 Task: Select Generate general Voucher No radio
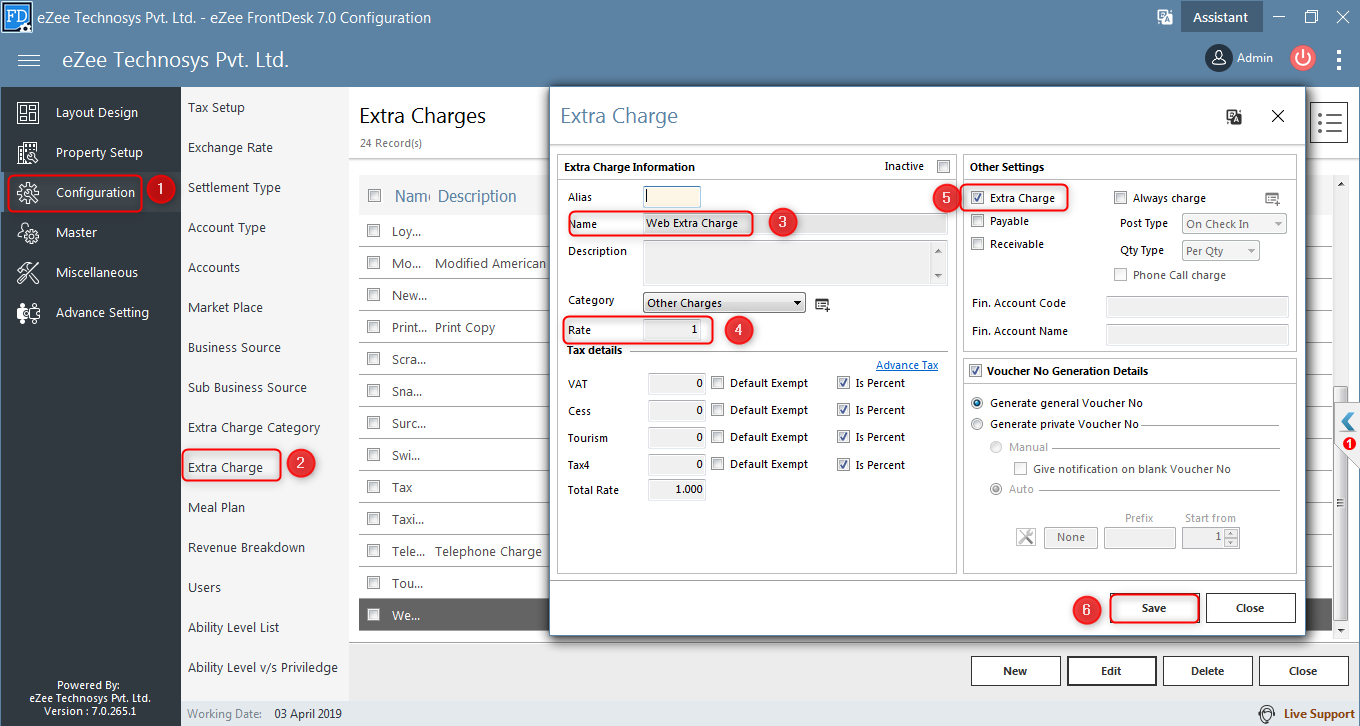(x=978, y=403)
